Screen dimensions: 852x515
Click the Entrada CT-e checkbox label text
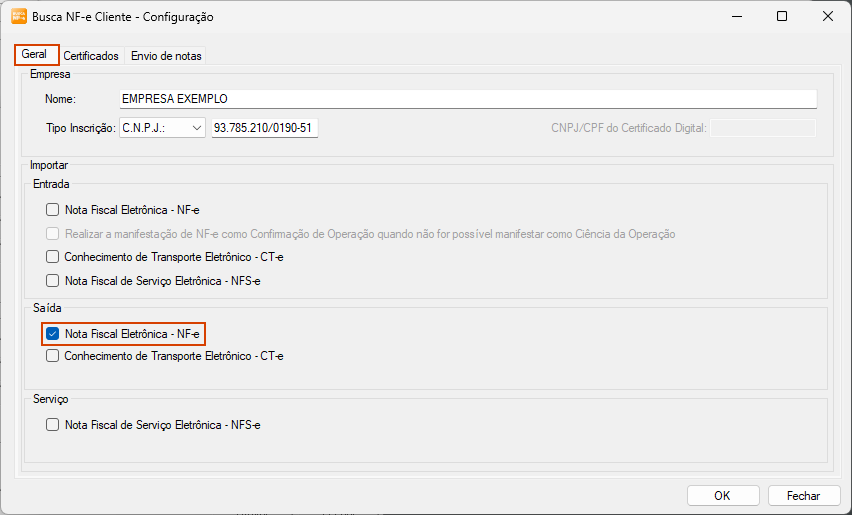point(174,257)
